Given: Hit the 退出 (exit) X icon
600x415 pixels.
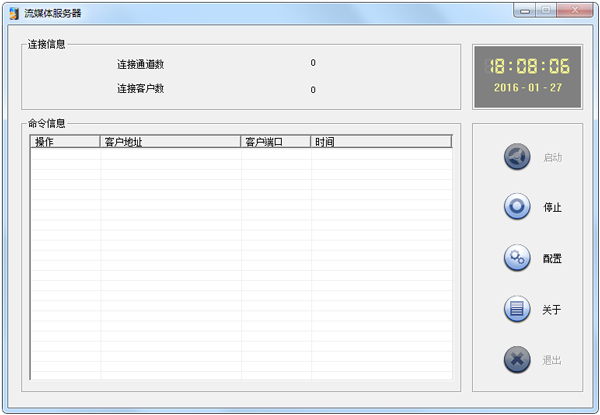Looking at the screenshot, I should (x=517, y=360).
